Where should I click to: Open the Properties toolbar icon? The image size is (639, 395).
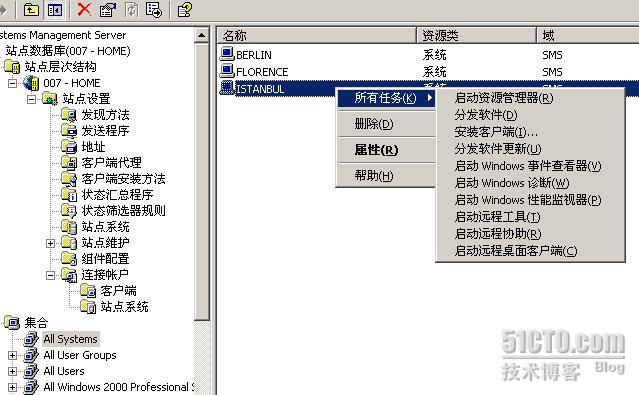pyautogui.click(x=108, y=9)
